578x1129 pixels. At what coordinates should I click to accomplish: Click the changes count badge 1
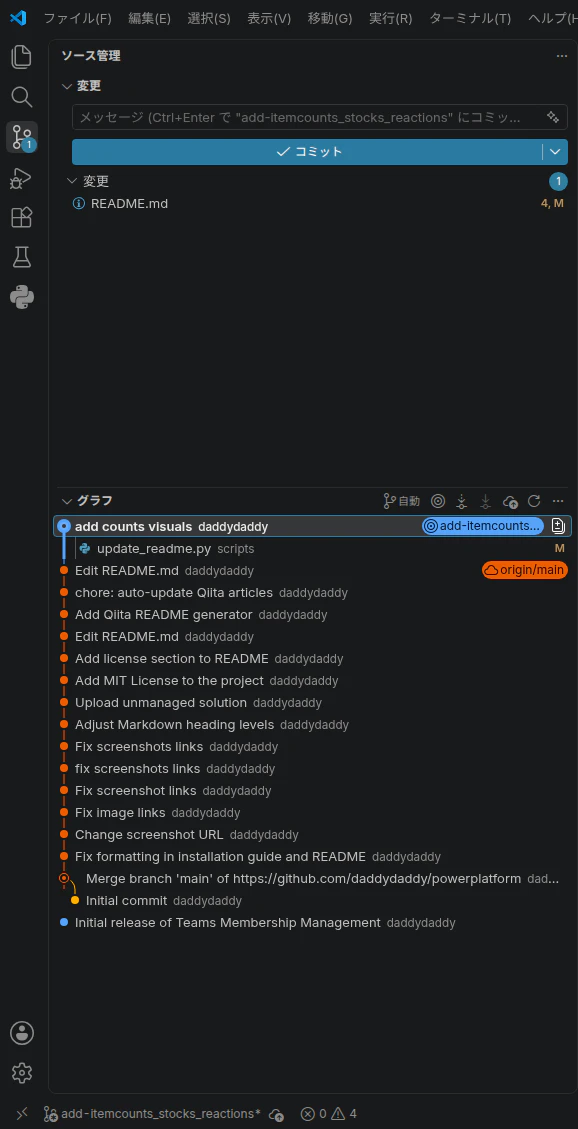point(559,181)
